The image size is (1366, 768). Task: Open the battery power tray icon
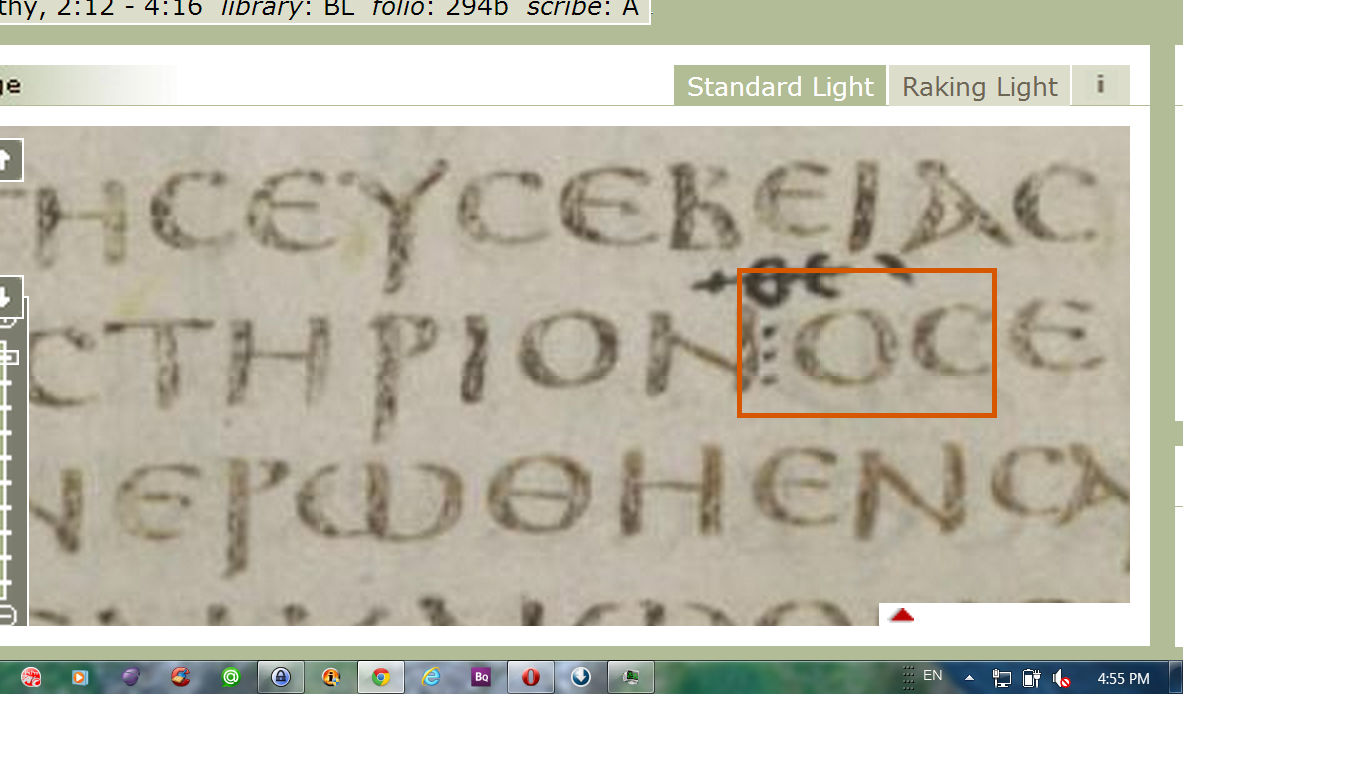[x=1032, y=679]
